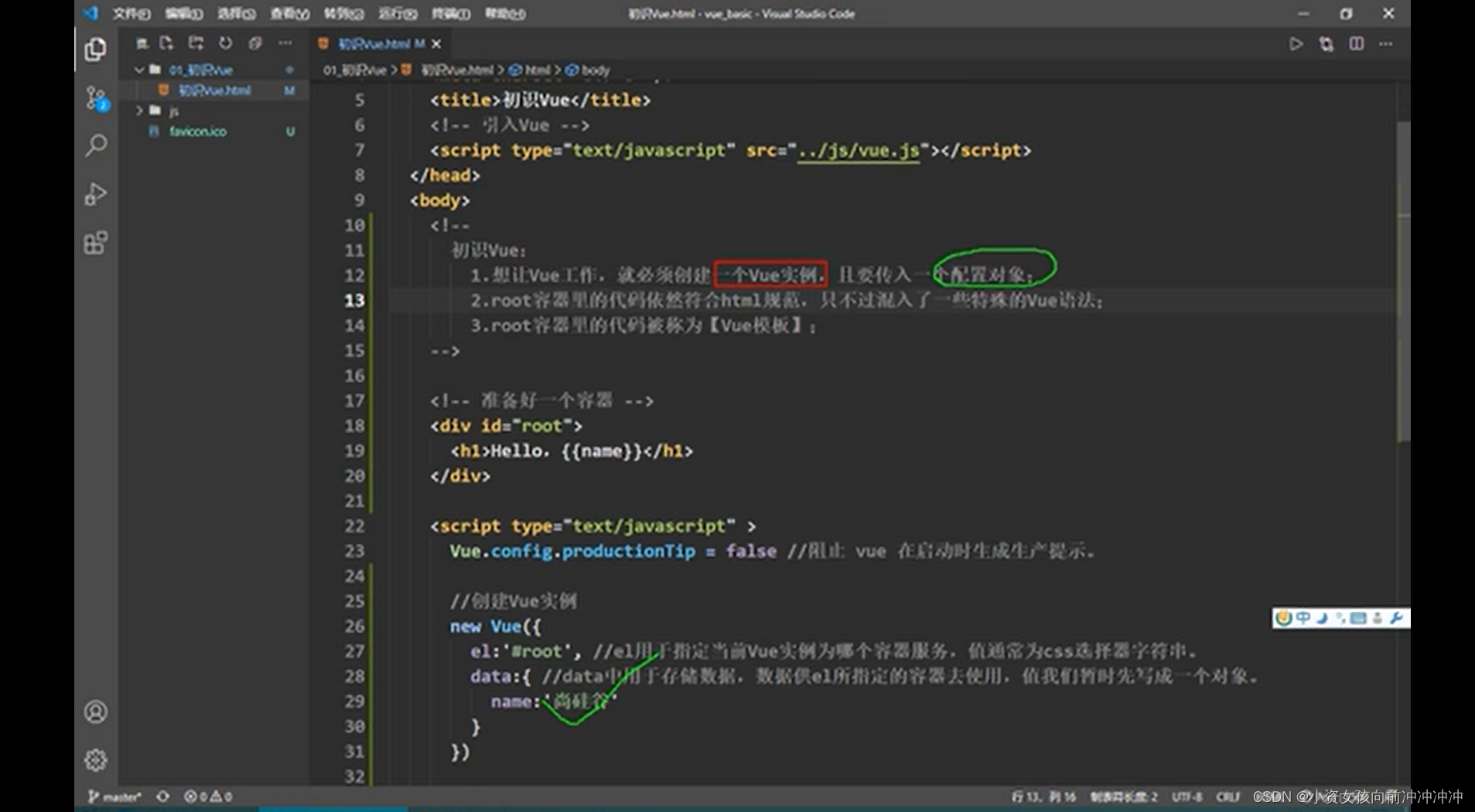Collapse all folders in Explorer
The height and width of the screenshot is (812, 1475).
coord(255,43)
